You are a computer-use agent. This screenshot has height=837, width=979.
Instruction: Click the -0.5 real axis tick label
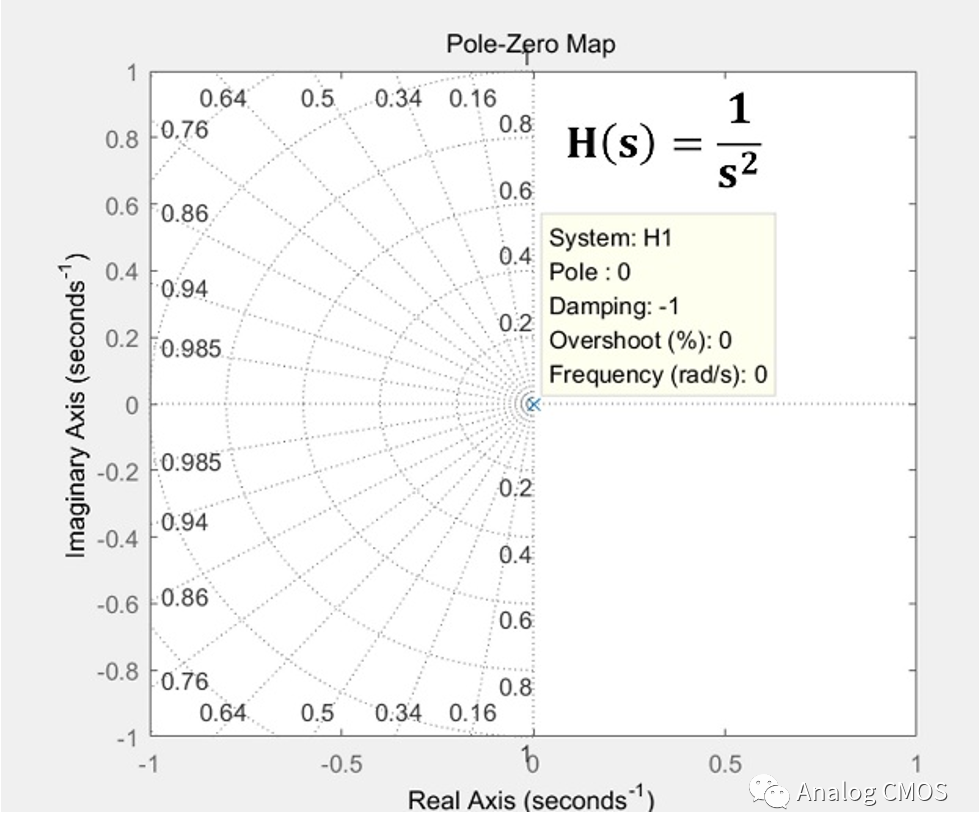[x=341, y=765]
